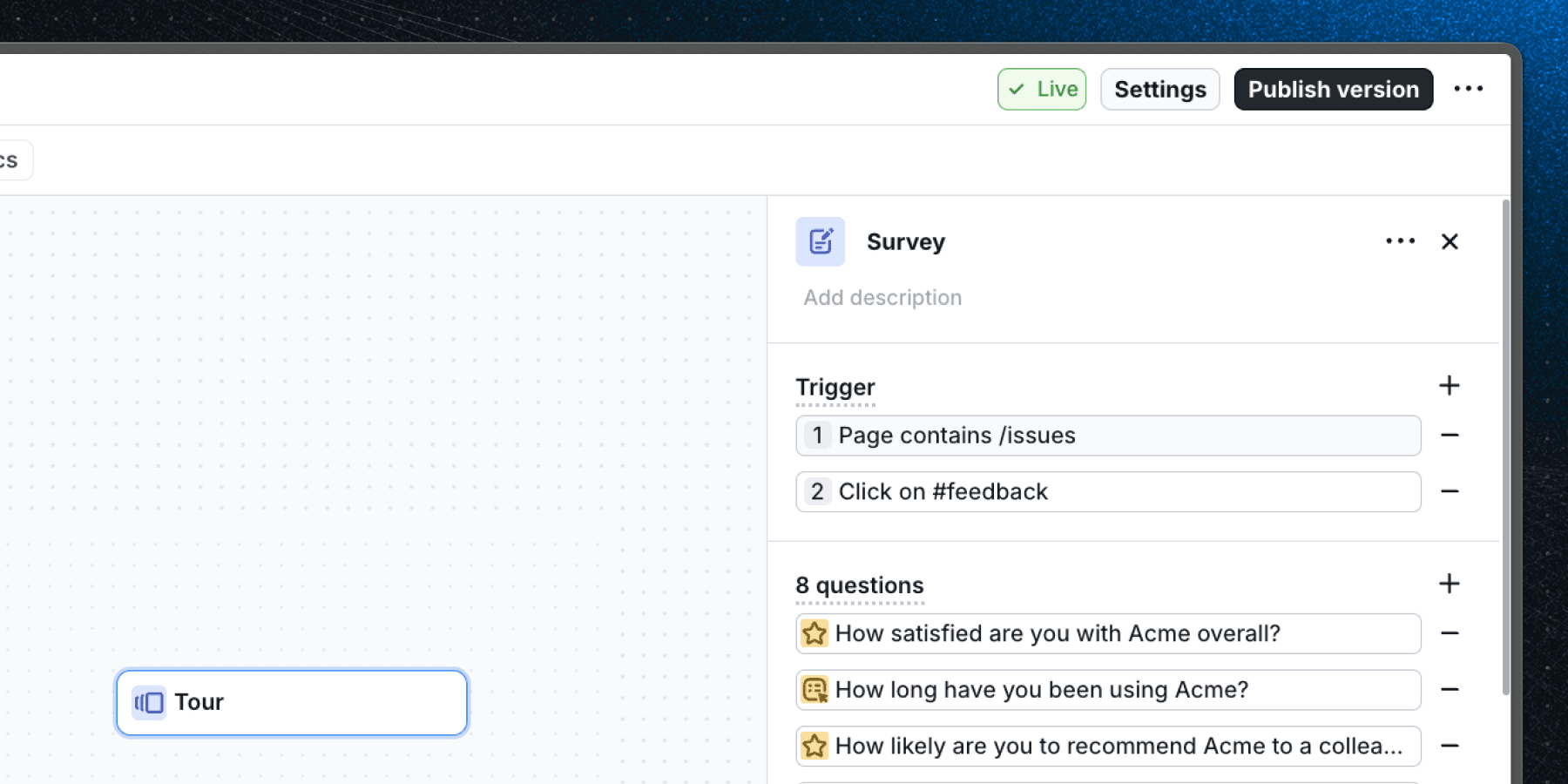
Task: Click the multiple-choice icon on the usage duration question
Action: (x=815, y=689)
